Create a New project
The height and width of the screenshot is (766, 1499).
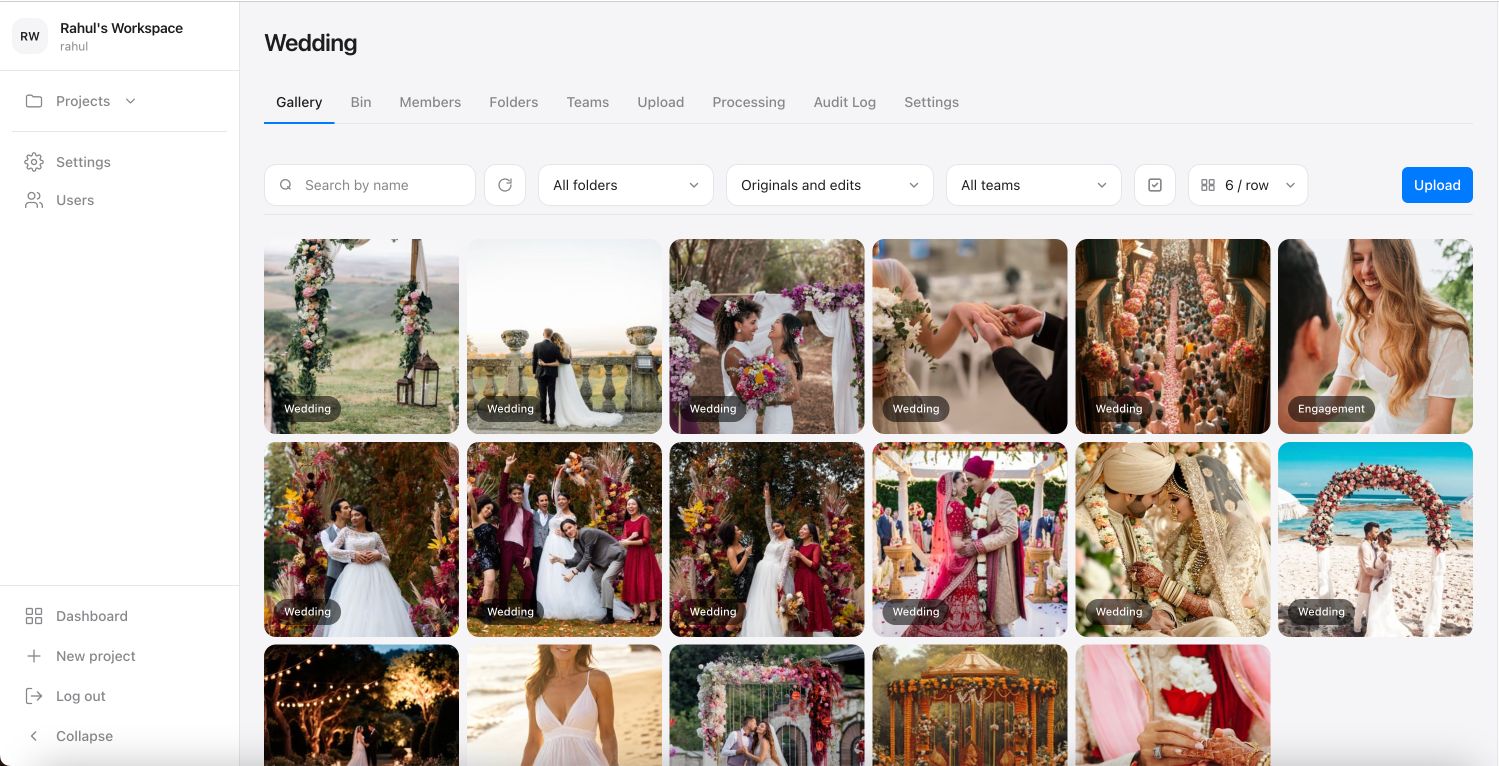coord(96,656)
